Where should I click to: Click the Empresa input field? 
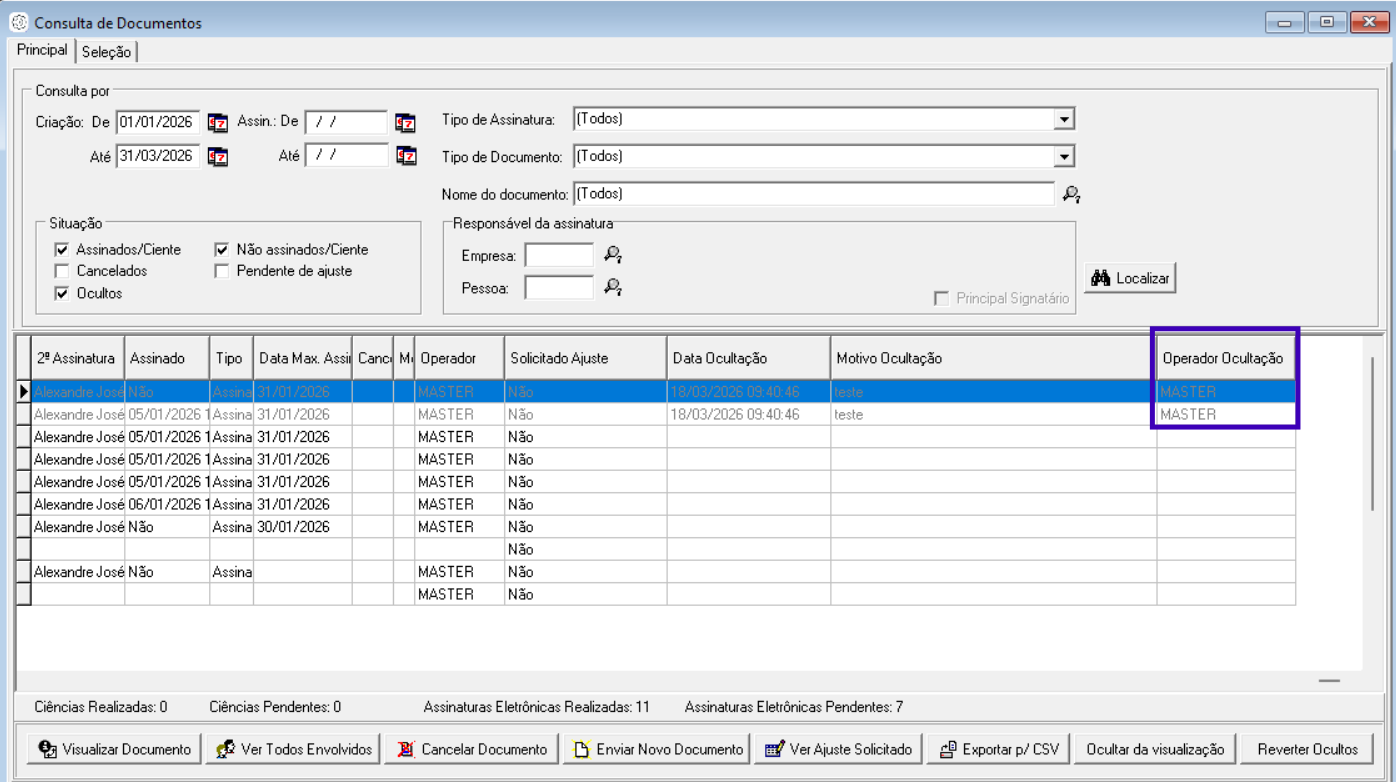coord(559,256)
